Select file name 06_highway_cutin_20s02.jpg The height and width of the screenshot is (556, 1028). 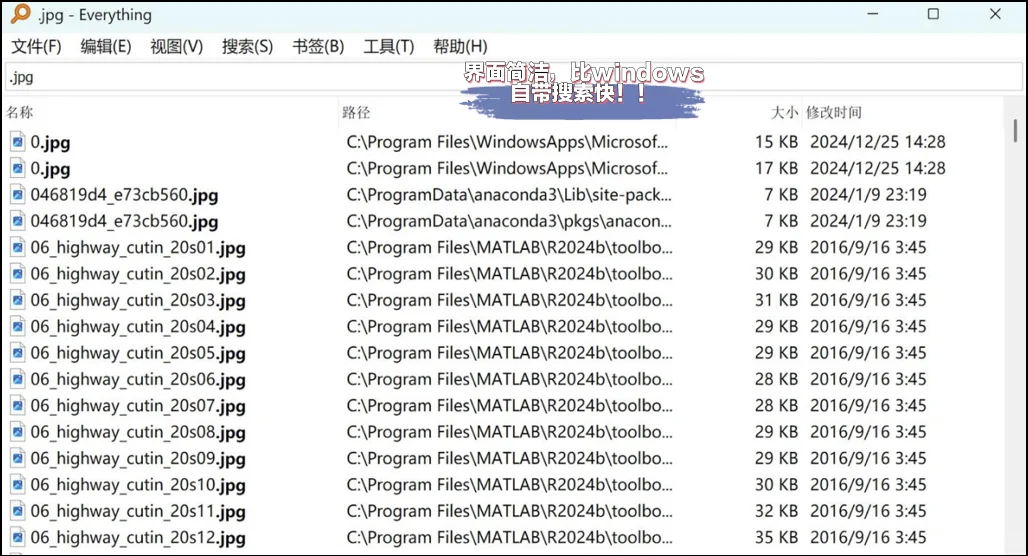[138, 274]
